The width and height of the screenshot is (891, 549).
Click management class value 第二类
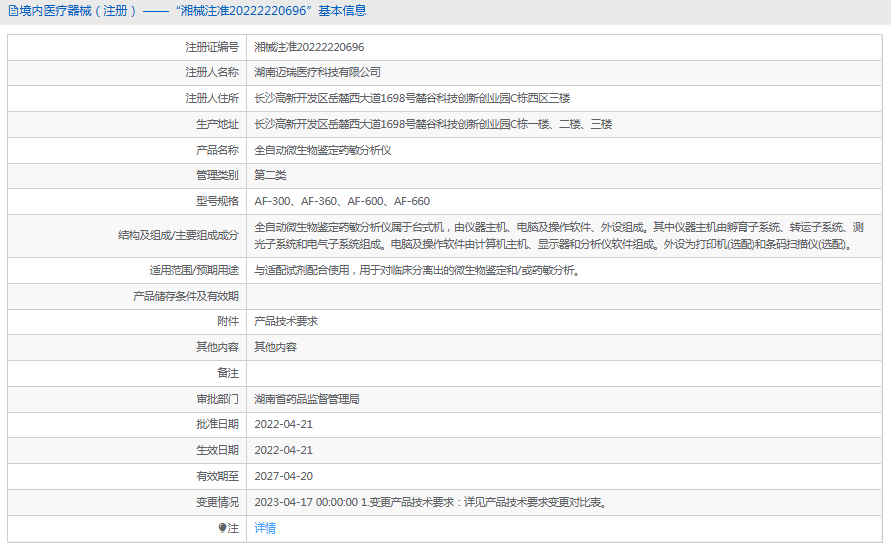pyautogui.click(x=270, y=175)
